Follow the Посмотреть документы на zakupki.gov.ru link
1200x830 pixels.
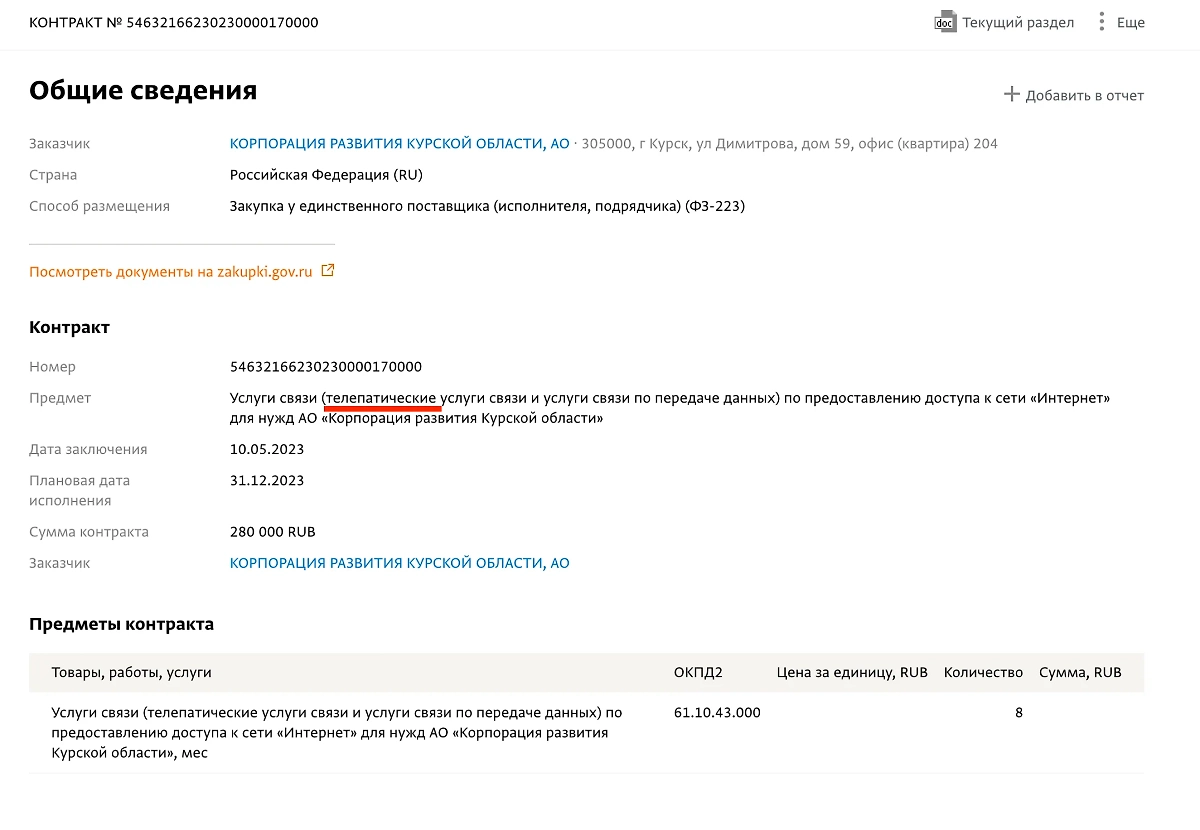(171, 271)
